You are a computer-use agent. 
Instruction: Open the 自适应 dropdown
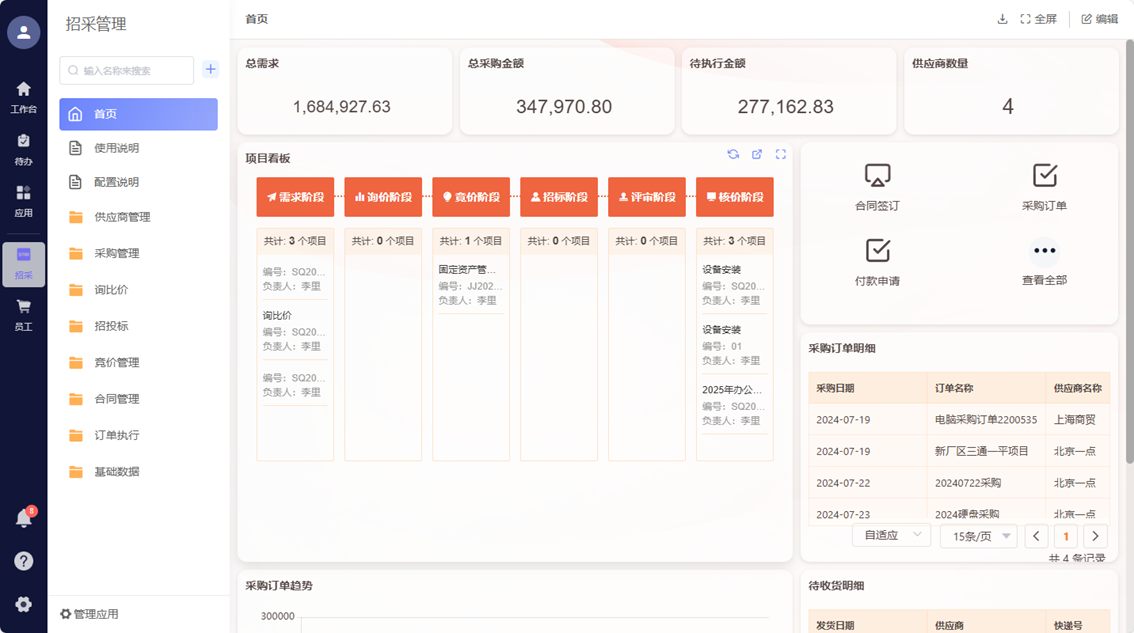click(x=891, y=536)
